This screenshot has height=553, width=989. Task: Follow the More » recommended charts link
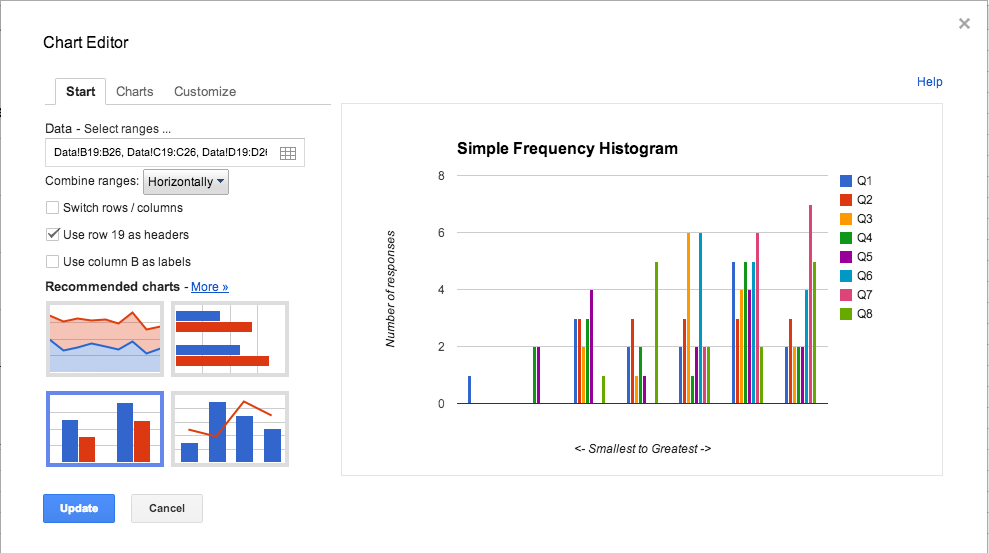point(210,287)
